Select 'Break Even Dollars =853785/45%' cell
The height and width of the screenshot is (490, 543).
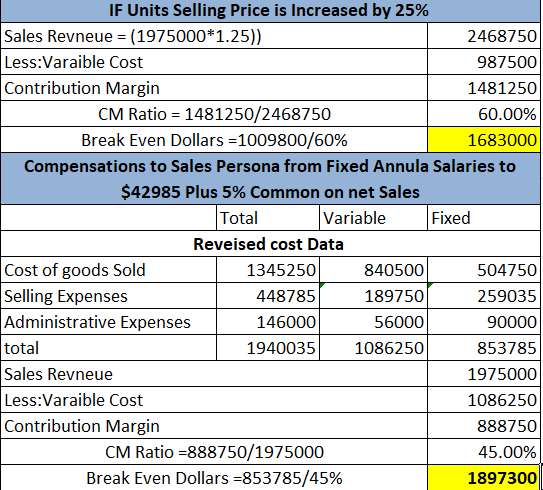pyautogui.click(x=214, y=478)
